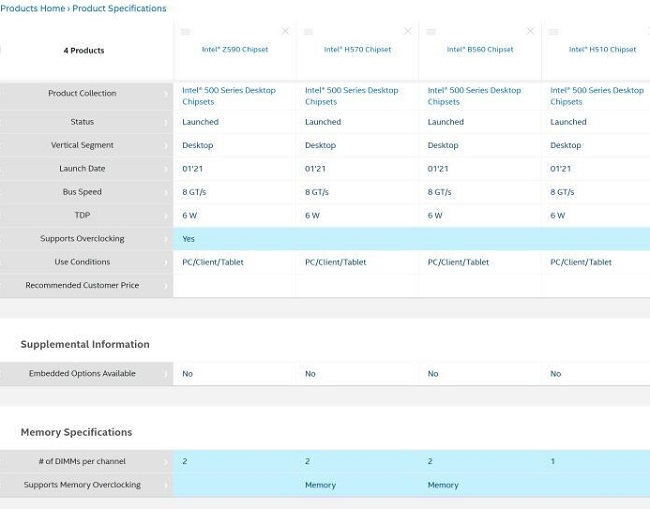Expand Vertical Segment row info arrow

(x=166, y=145)
